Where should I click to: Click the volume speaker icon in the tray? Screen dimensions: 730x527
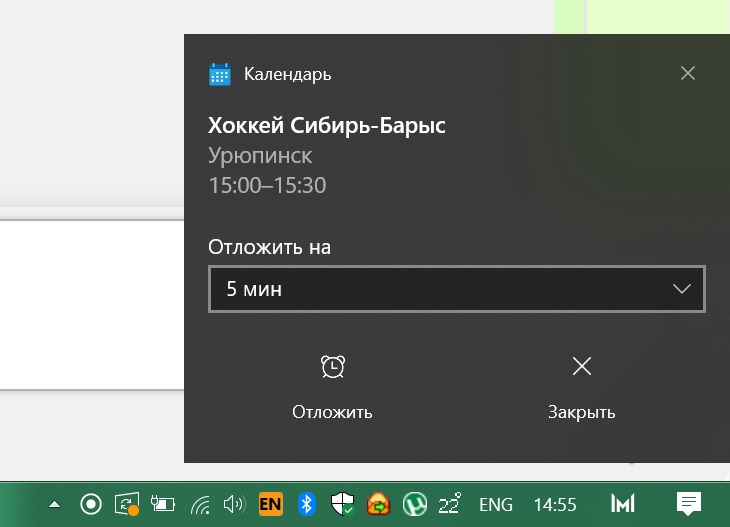pos(234,504)
